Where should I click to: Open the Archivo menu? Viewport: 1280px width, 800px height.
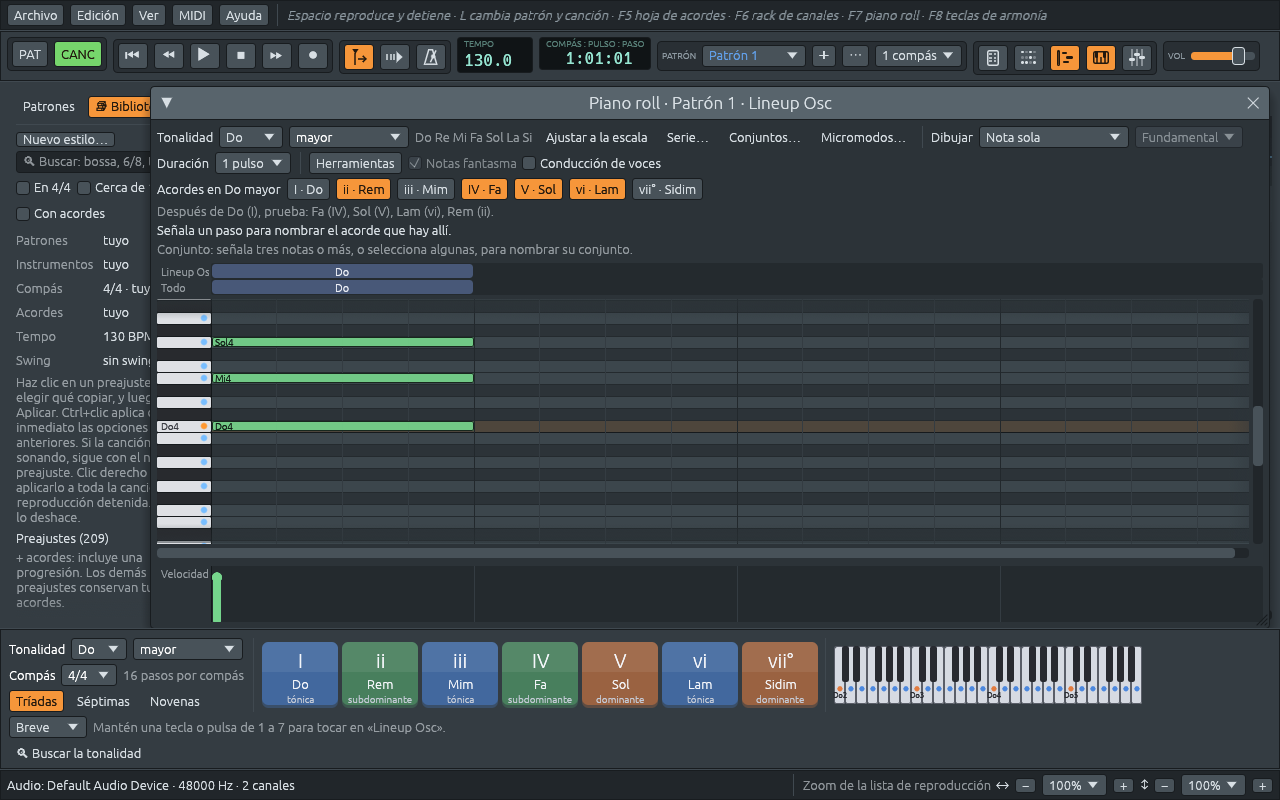pyautogui.click(x=35, y=15)
